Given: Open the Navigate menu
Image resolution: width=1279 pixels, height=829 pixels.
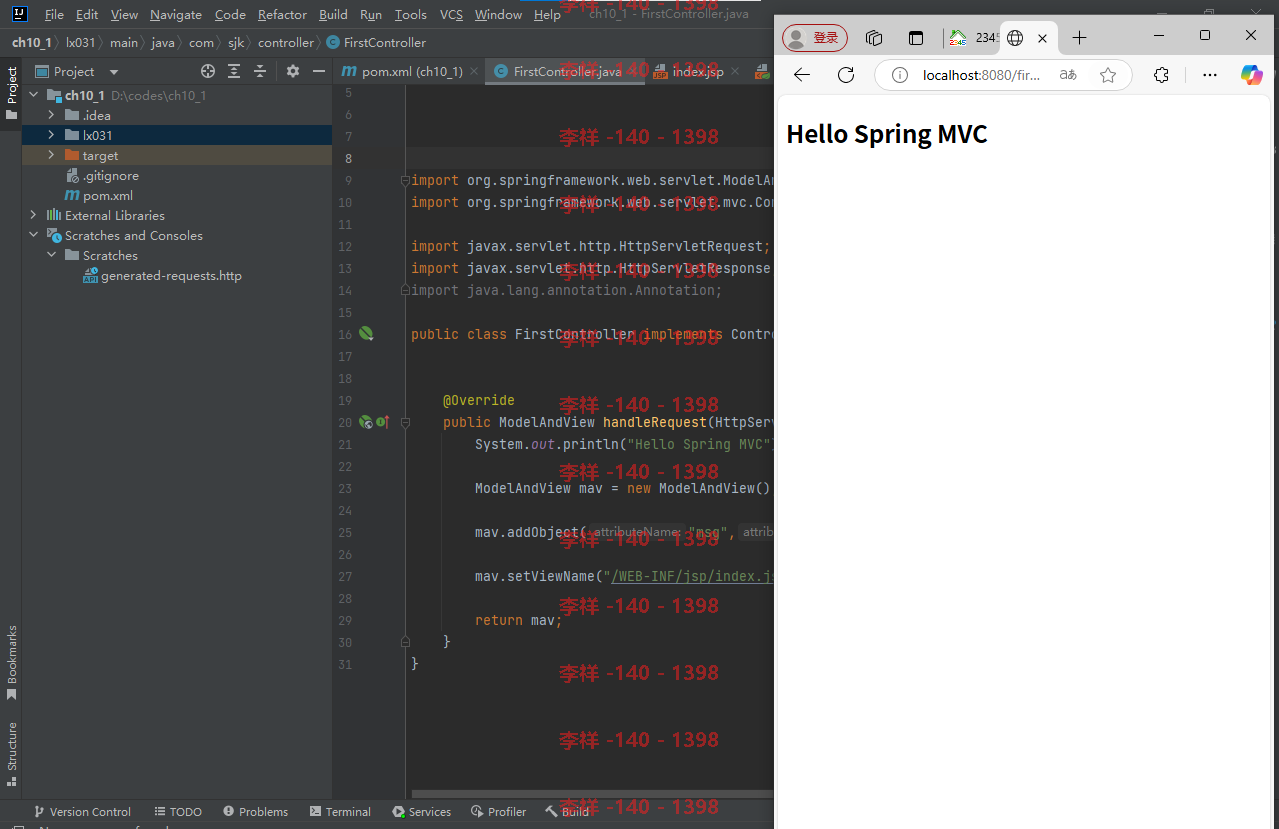Looking at the screenshot, I should click(x=176, y=14).
